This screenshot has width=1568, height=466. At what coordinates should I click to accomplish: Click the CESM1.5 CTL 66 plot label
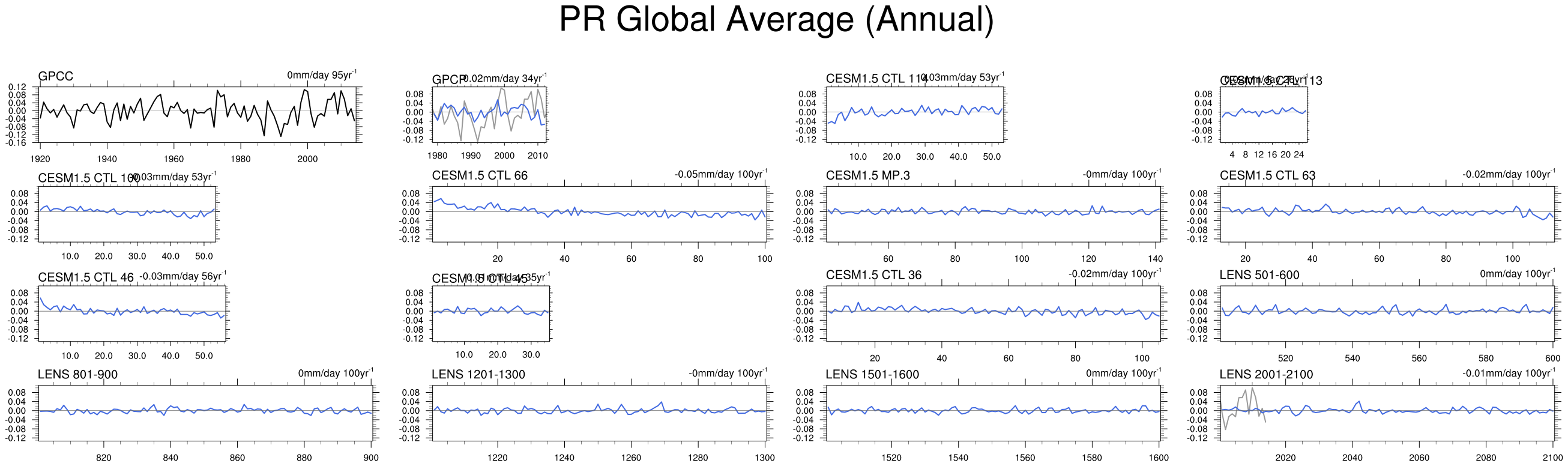click(480, 175)
